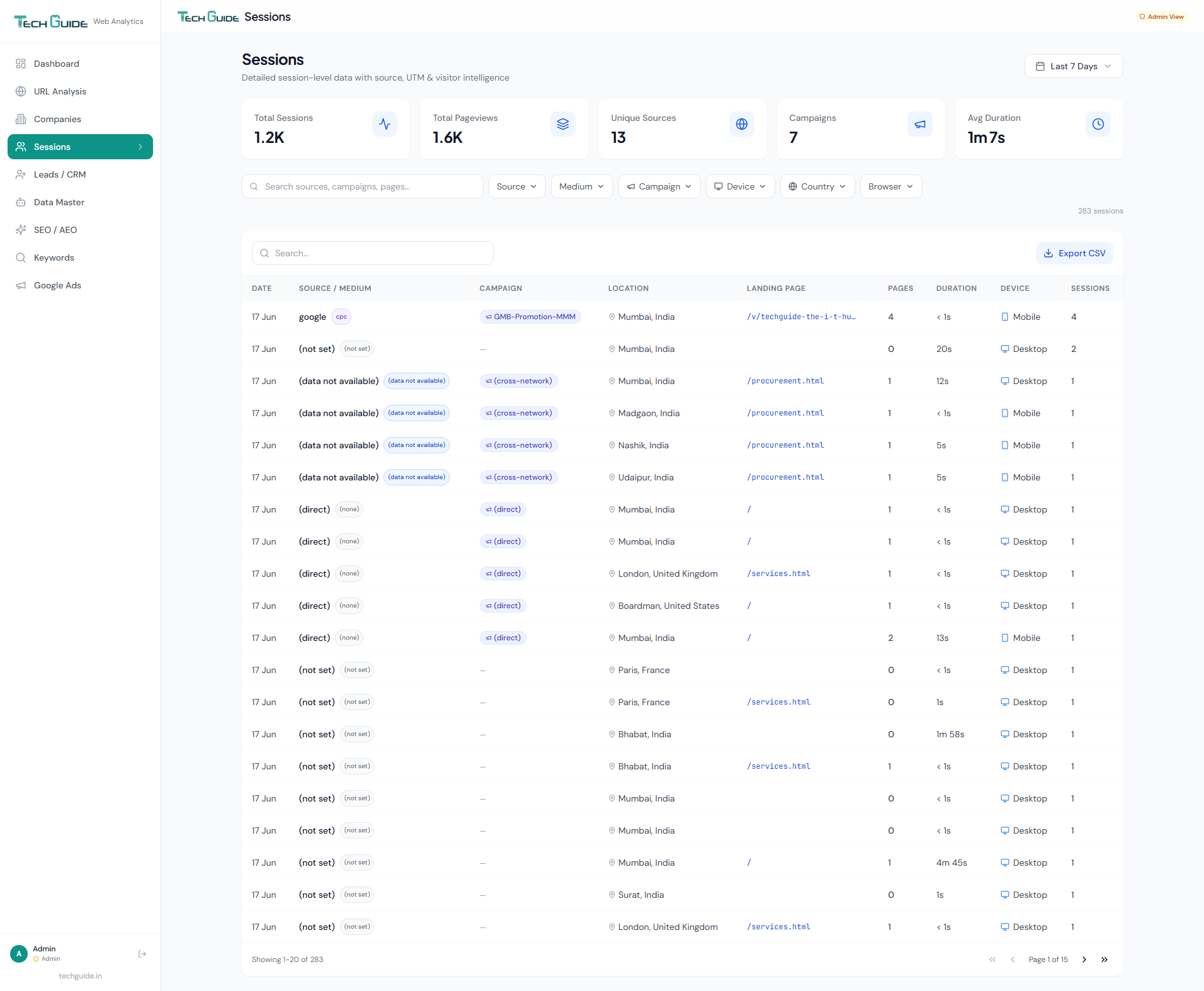Click the Sessions sidebar chevron arrow
The image size is (1204, 991).
140,147
